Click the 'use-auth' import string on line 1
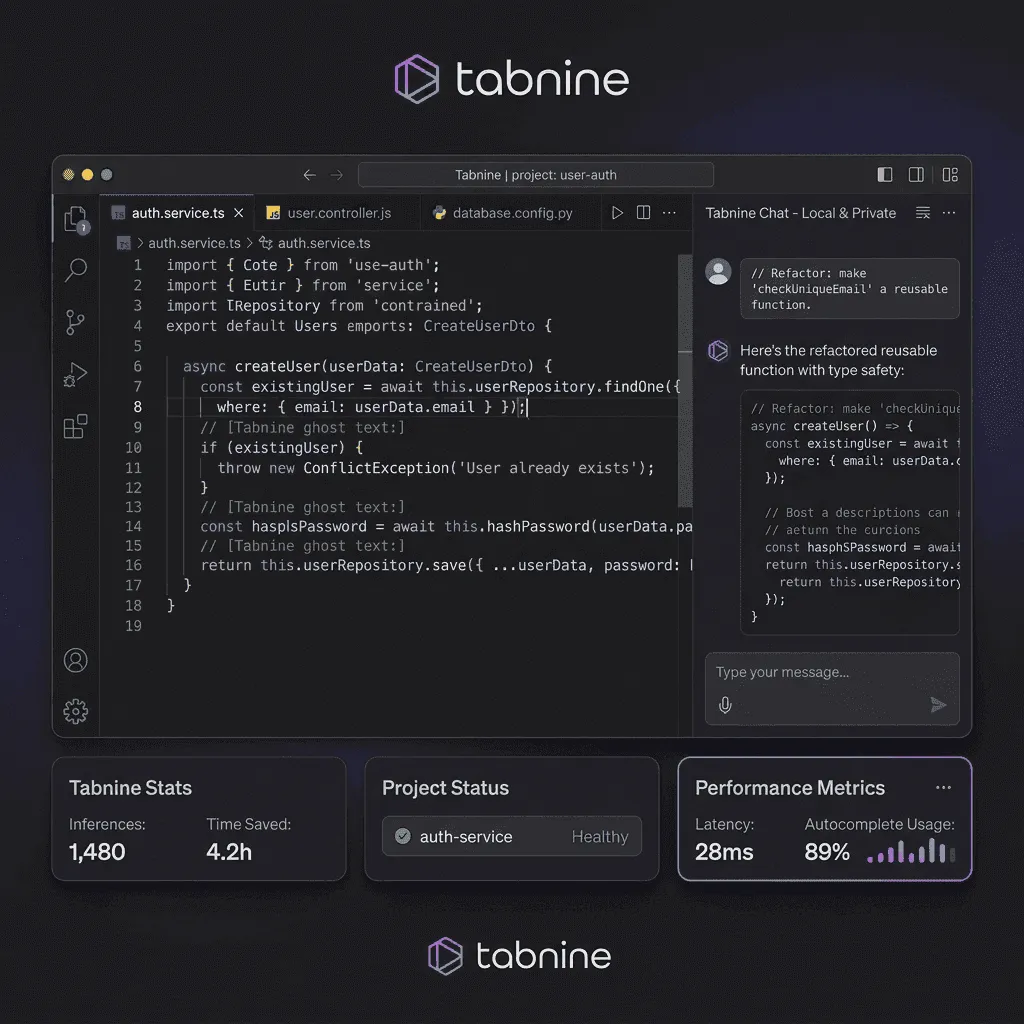The width and height of the screenshot is (1024, 1024). [389, 265]
